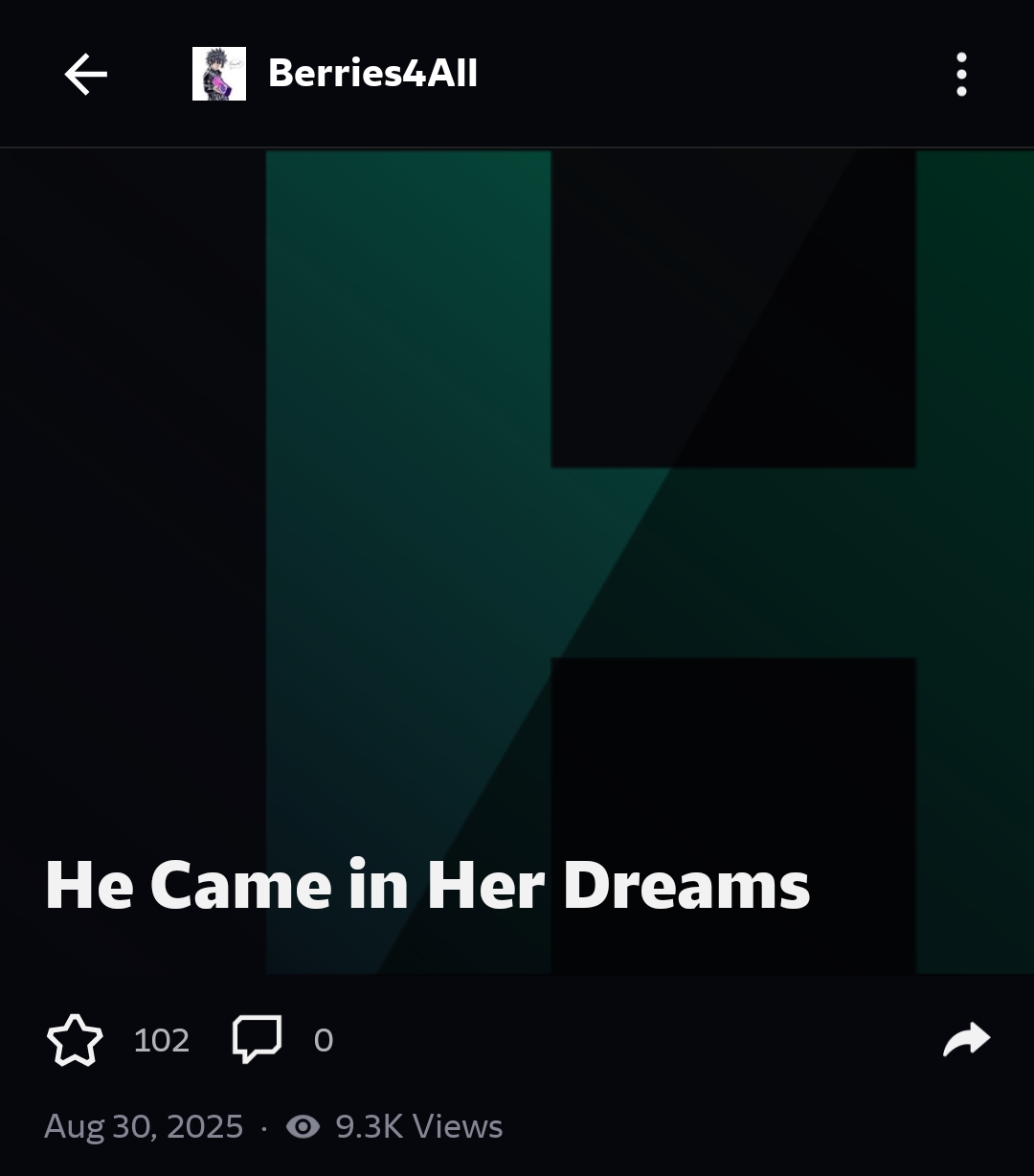Tap the dark square notch atop the H

click(x=733, y=308)
